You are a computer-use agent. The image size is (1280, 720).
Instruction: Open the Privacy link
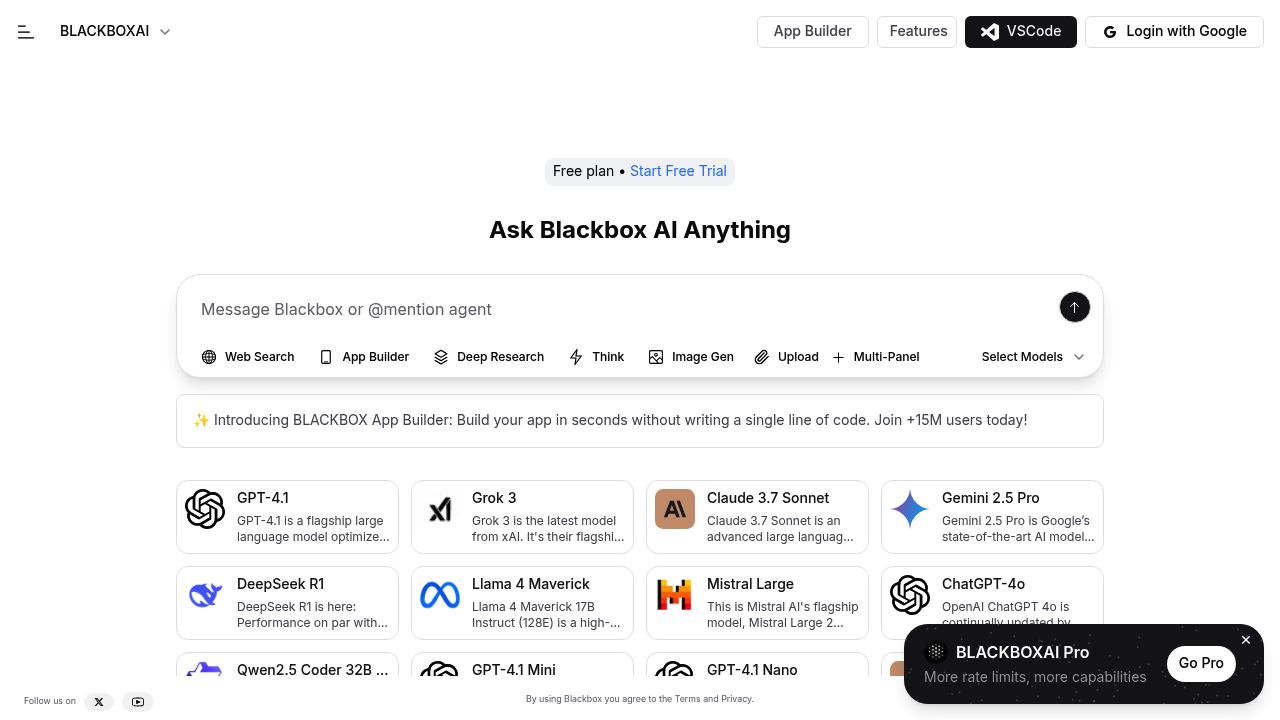pyautogui.click(x=736, y=699)
